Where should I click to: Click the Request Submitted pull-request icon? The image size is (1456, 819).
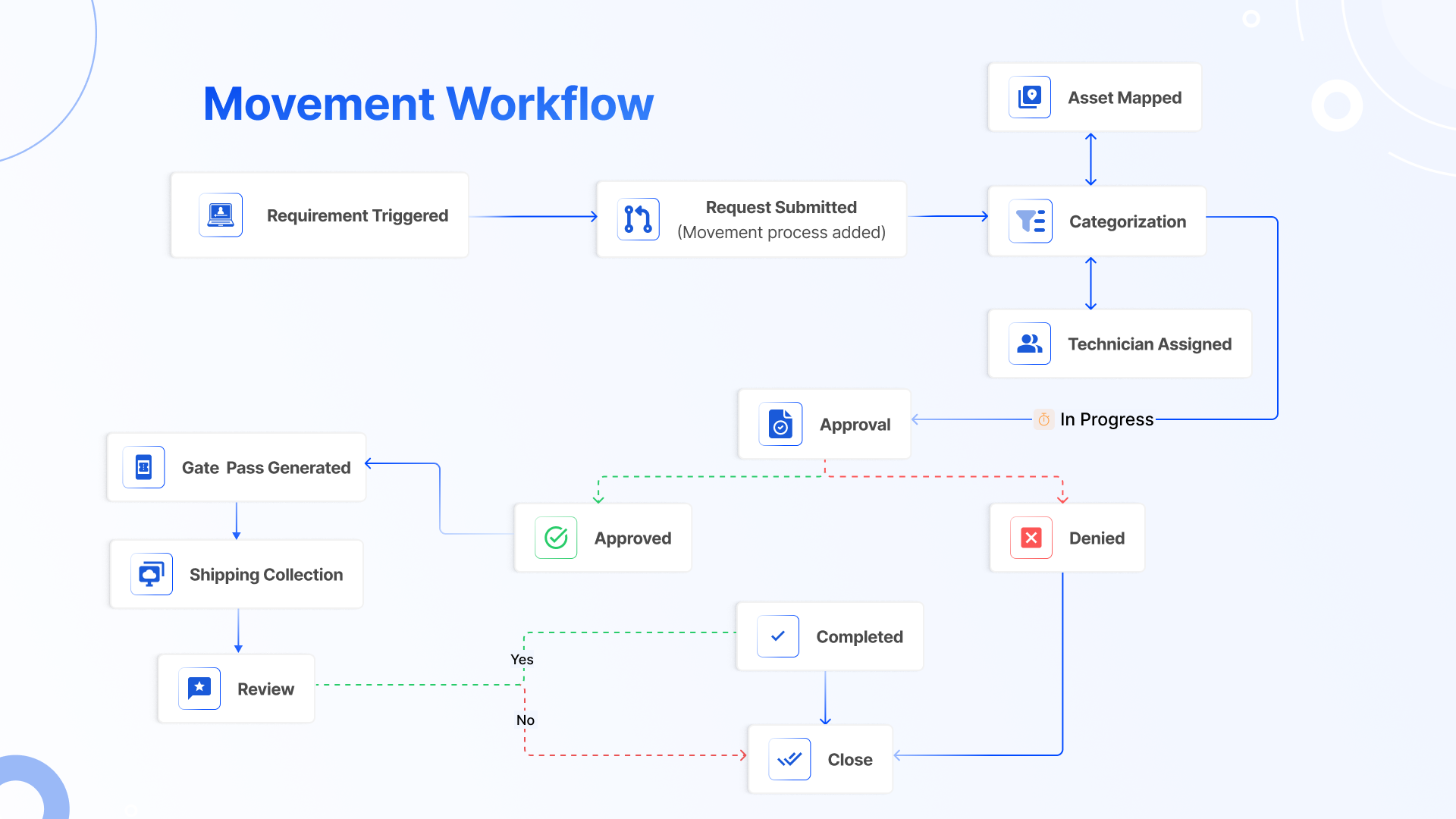coord(639,219)
